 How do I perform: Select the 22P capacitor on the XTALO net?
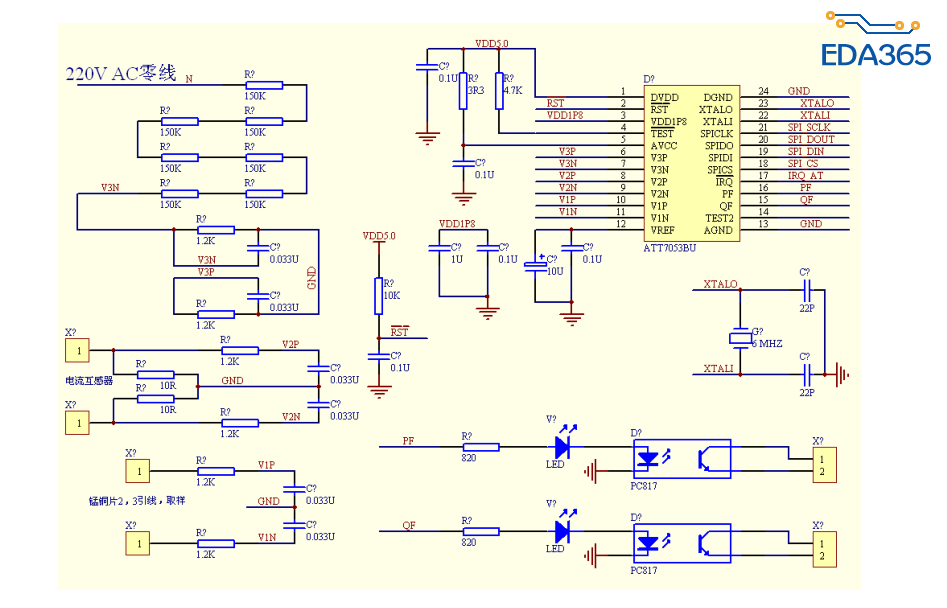pyautogui.click(x=807, y=290)
